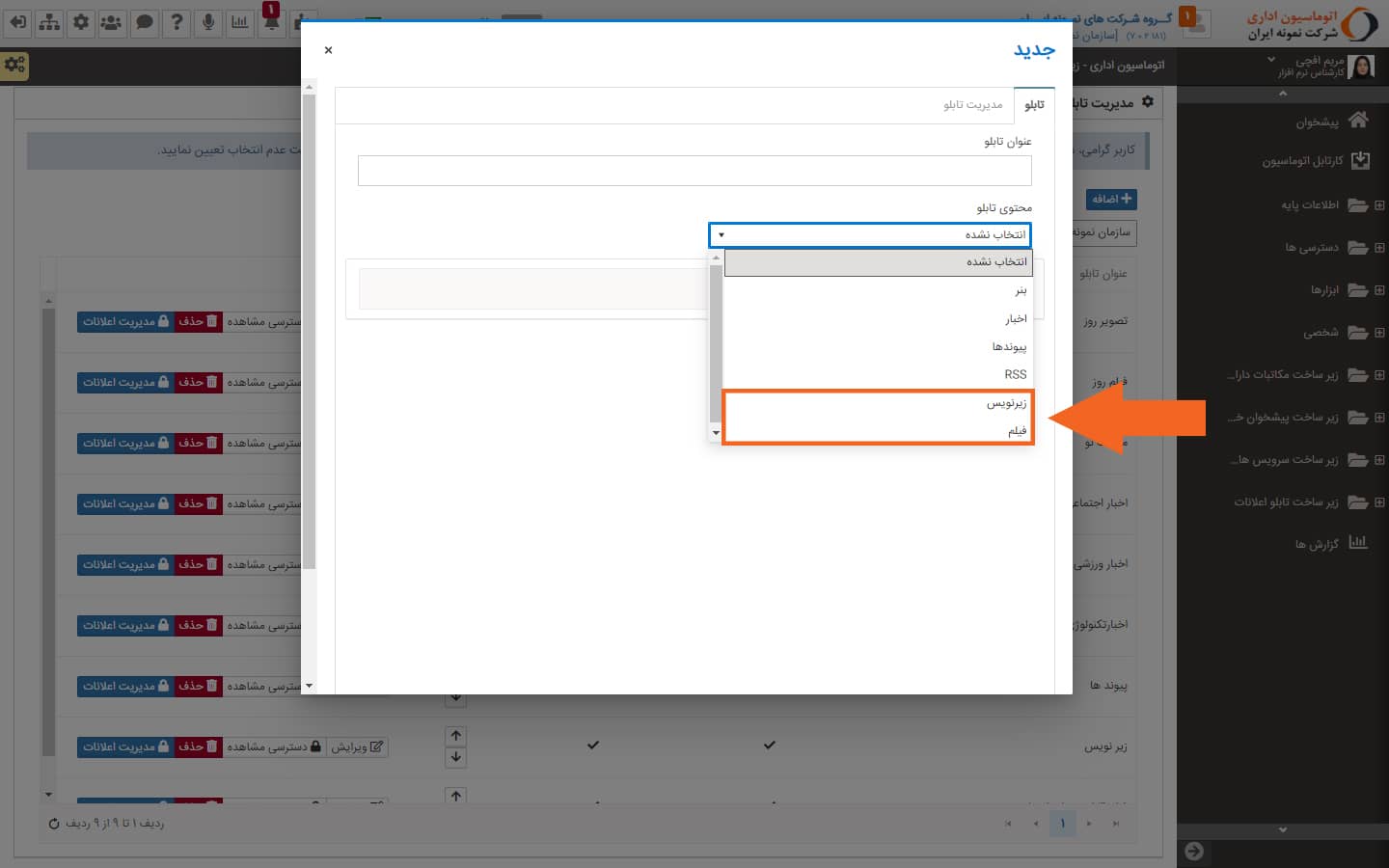The height and width of the screenshot is (868, 1389).
Task: Expand اطلاعات پایه in the sidebar
Action: click(x=1309, y=205)
